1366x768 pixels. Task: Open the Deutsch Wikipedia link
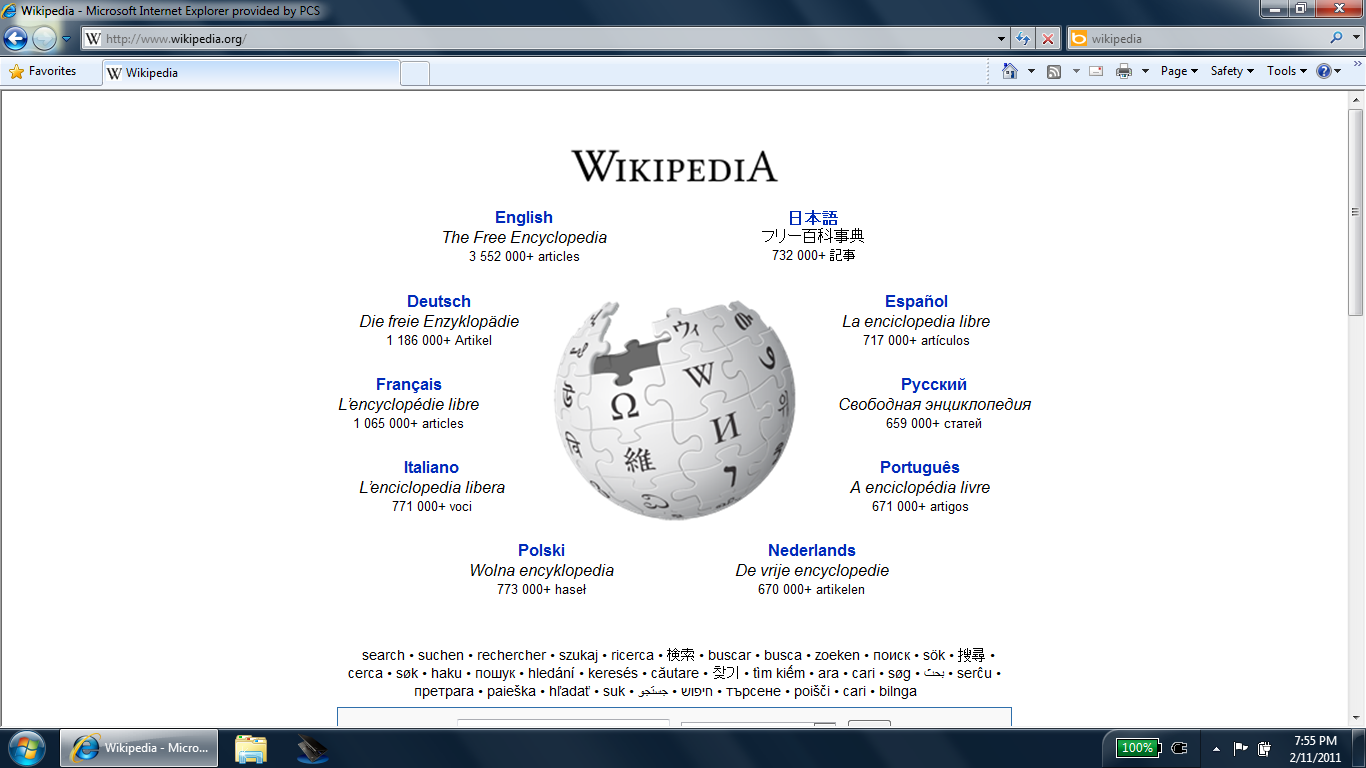coord(439,301)
